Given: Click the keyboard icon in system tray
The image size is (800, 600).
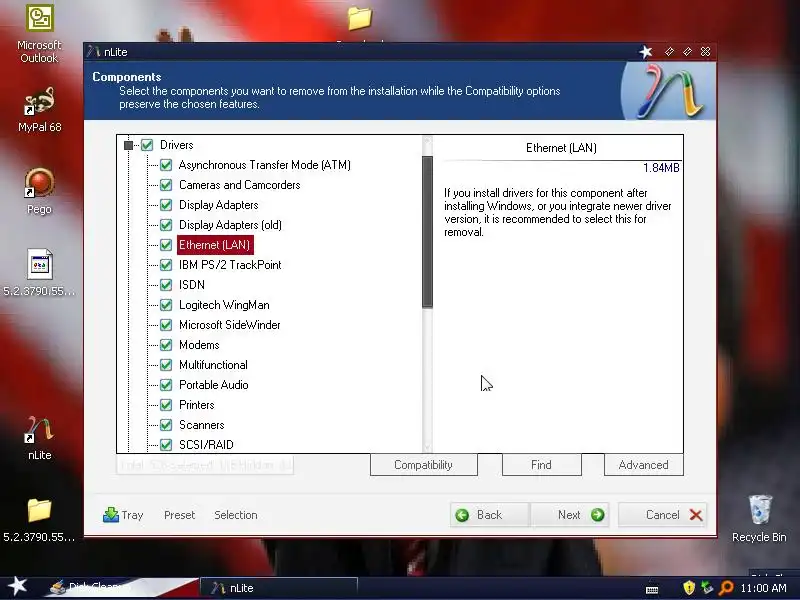Looking at the screenshot, I should pos(652,589).
